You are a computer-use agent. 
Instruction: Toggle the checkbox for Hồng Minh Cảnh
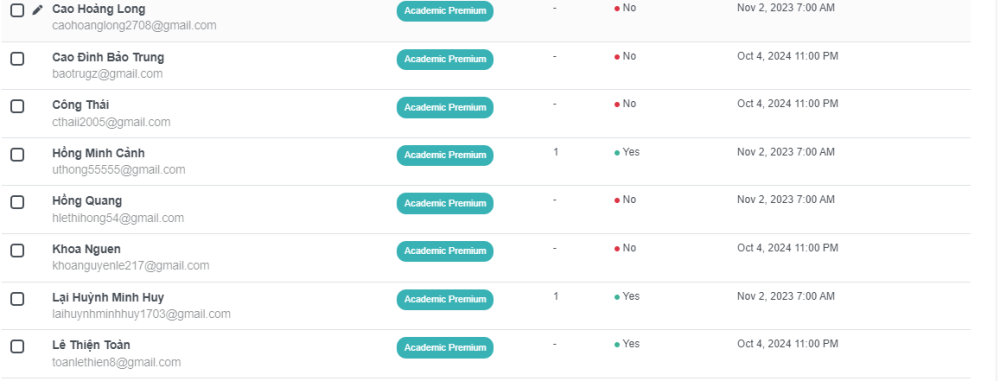(x=17, y=154)
